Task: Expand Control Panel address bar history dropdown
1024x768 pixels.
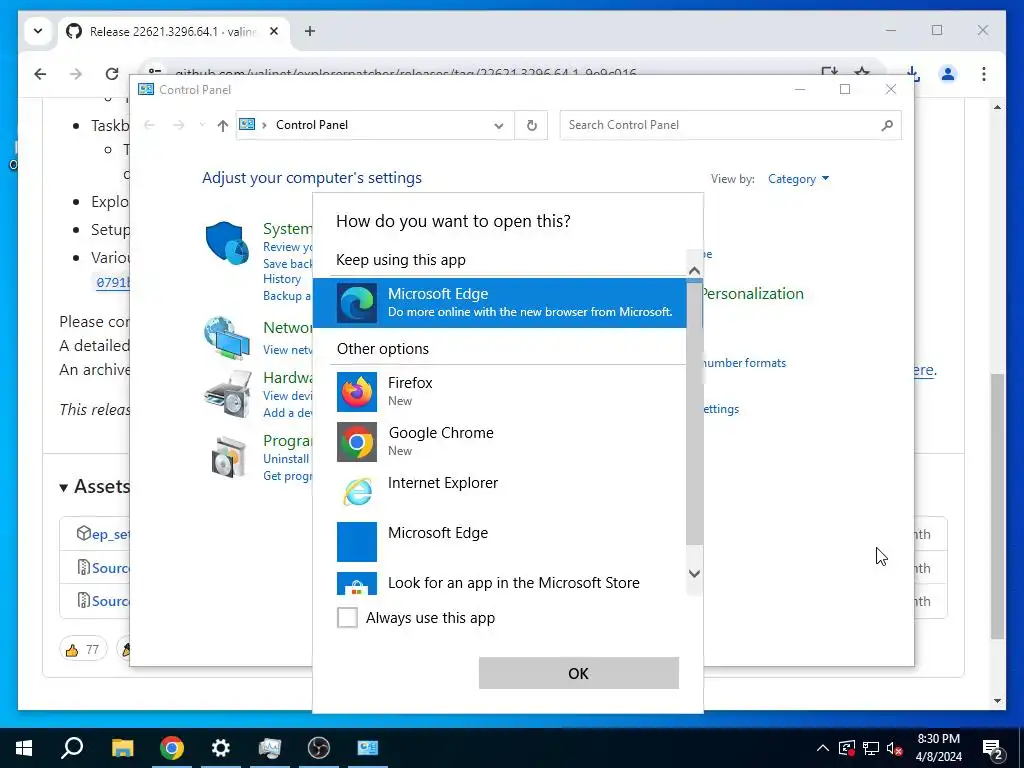Action: coord(499,125)
